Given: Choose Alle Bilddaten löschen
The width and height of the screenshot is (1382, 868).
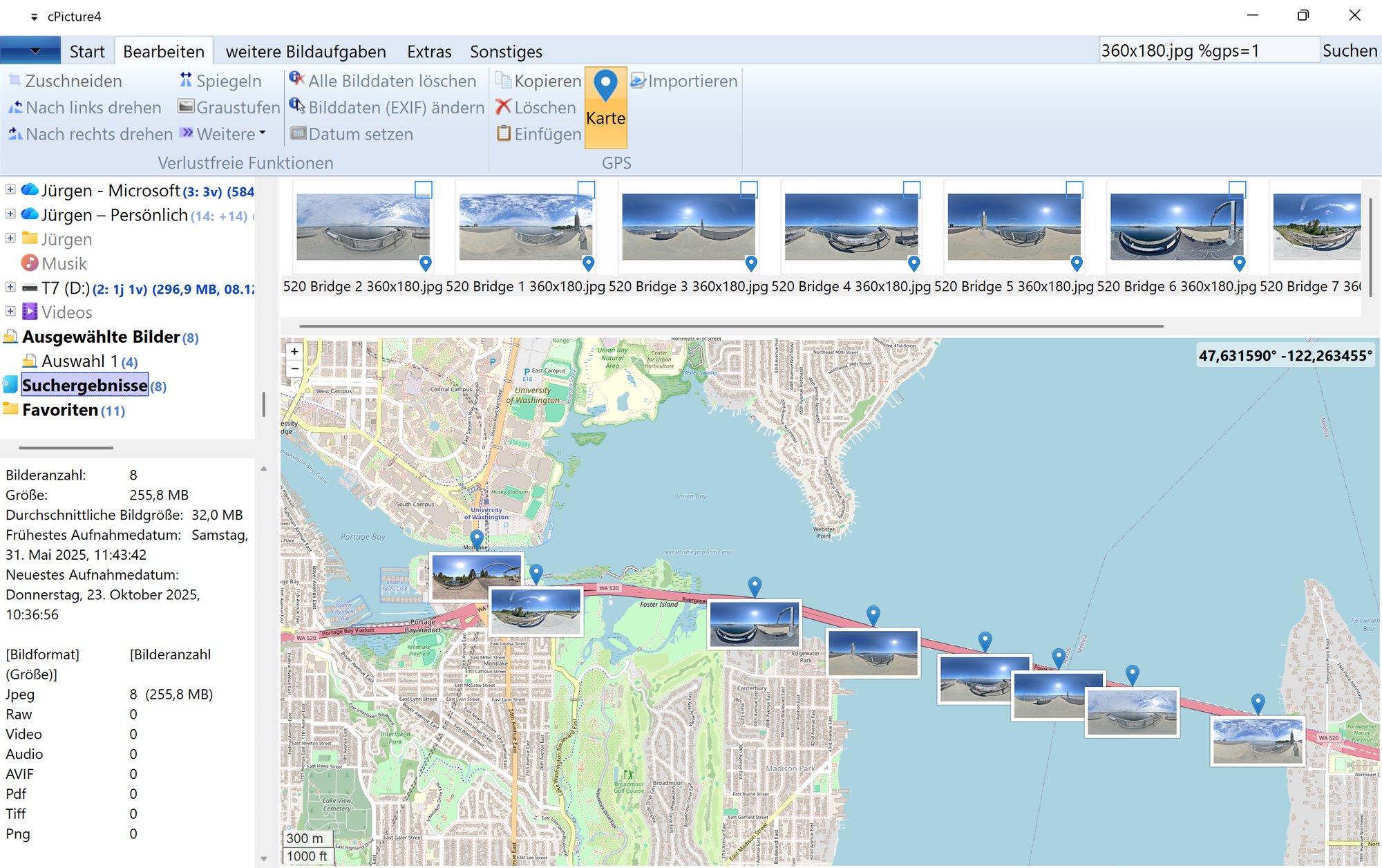Looking at the screenshot, I should click(383, 81).
